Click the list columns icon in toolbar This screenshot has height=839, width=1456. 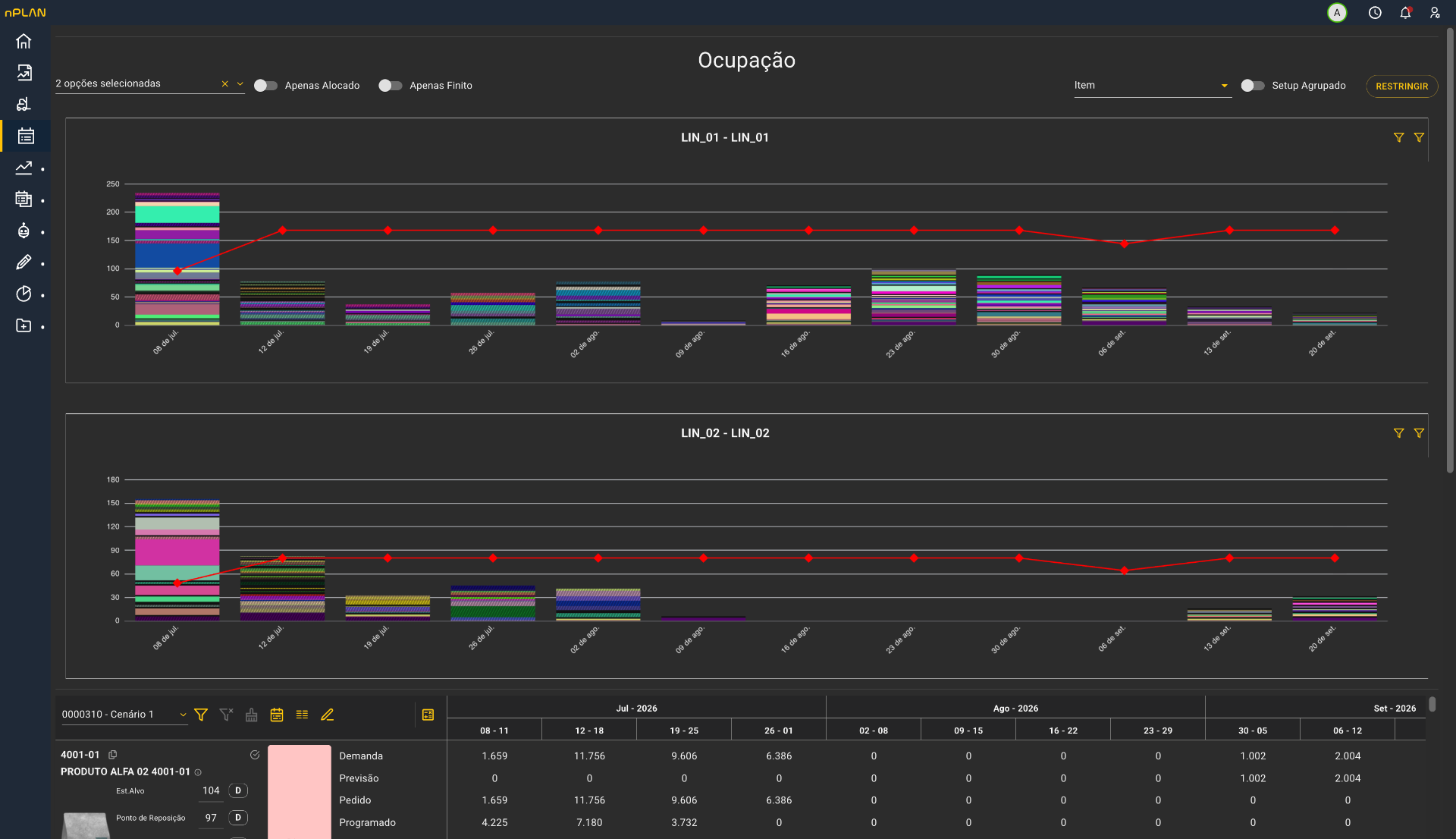pos(302,715)
